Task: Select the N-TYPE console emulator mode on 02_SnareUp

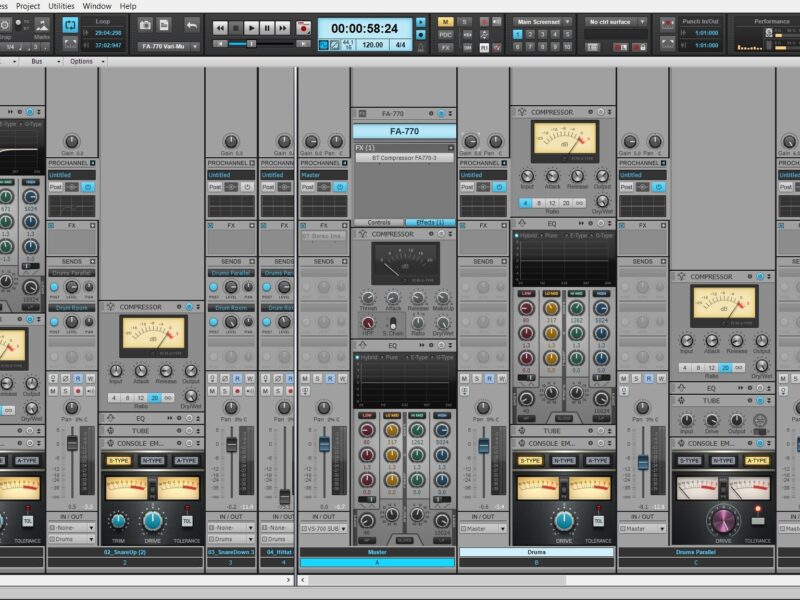Action: point(152,460)
